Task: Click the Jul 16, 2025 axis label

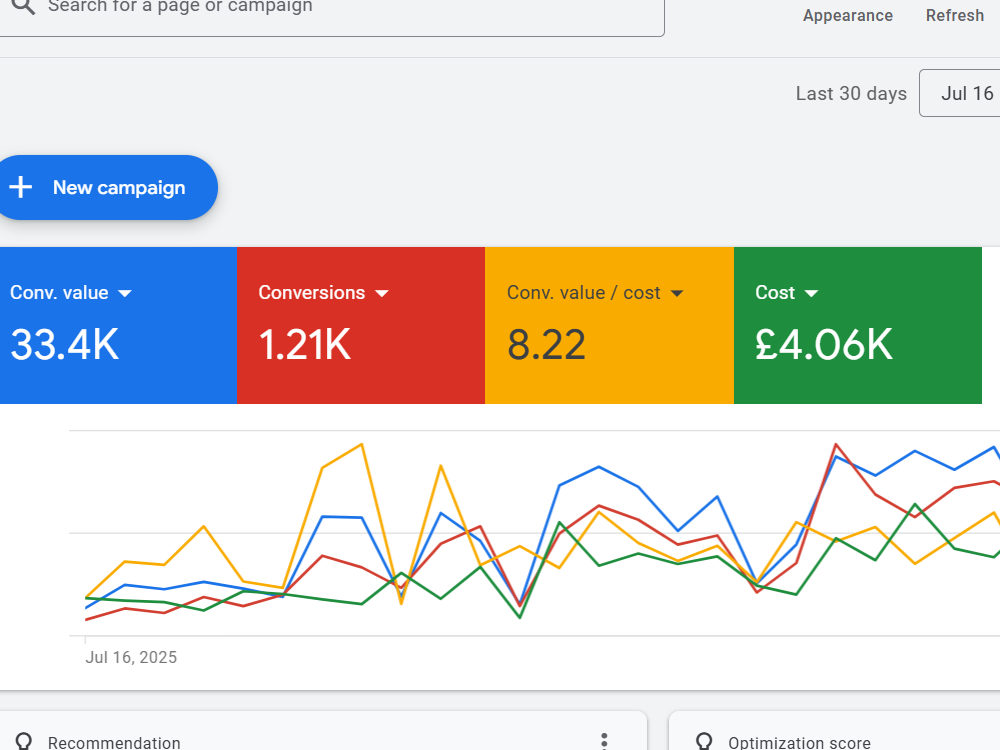Action: point(131,657)
